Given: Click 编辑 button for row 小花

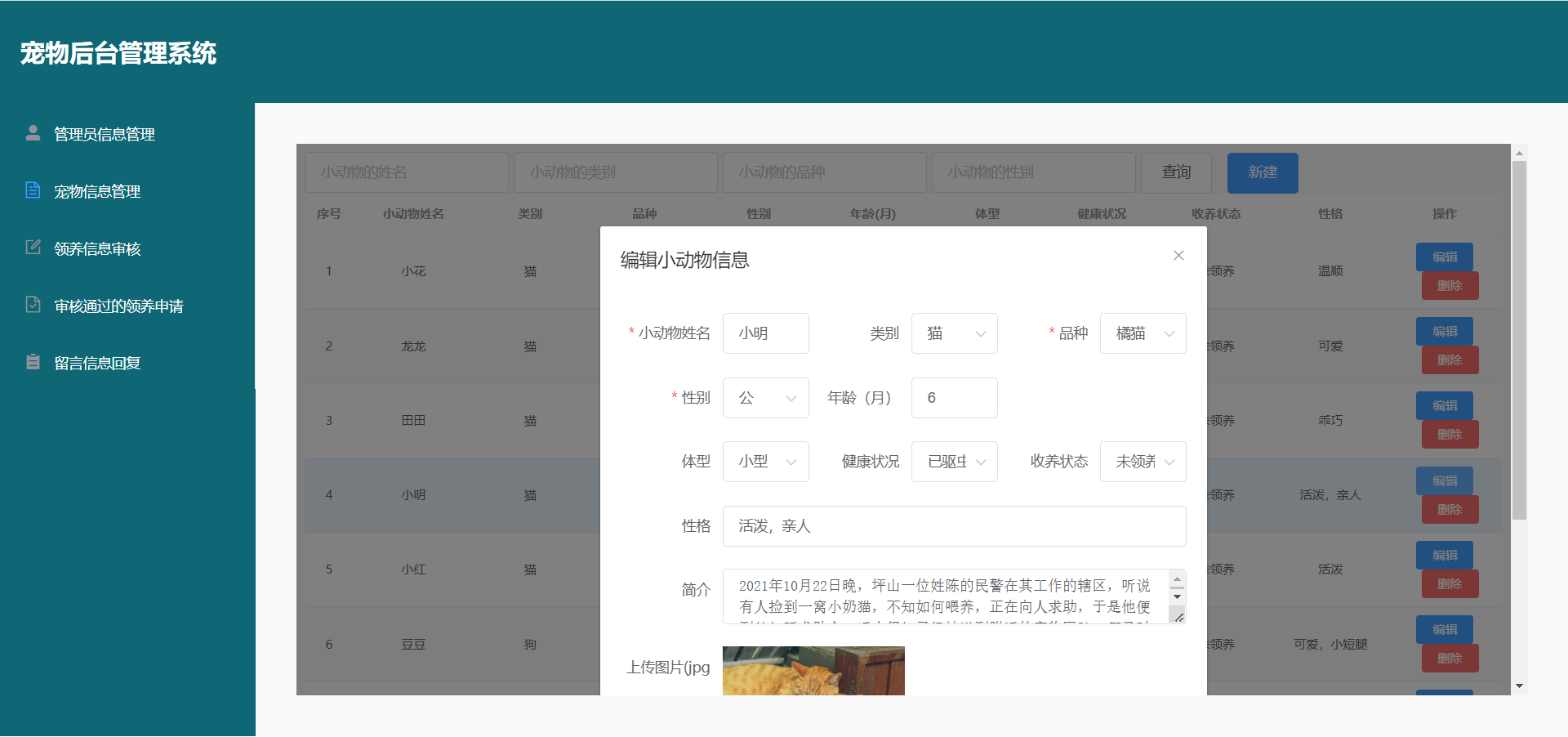Looking at the screenshot, I should point(1445,257).
